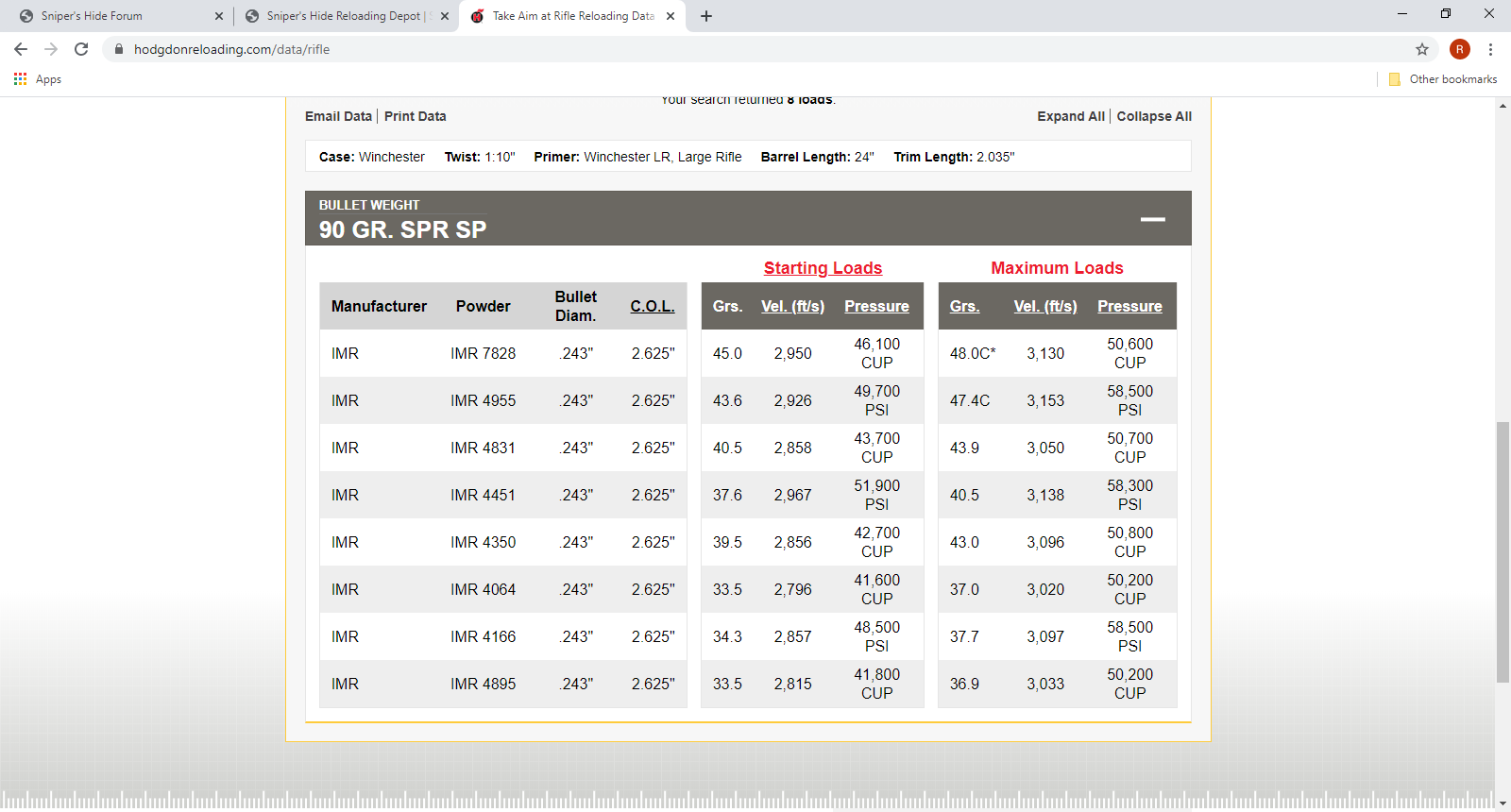Open the Other bookmarks folder

pyautogui.click(x=1443, y=79)
